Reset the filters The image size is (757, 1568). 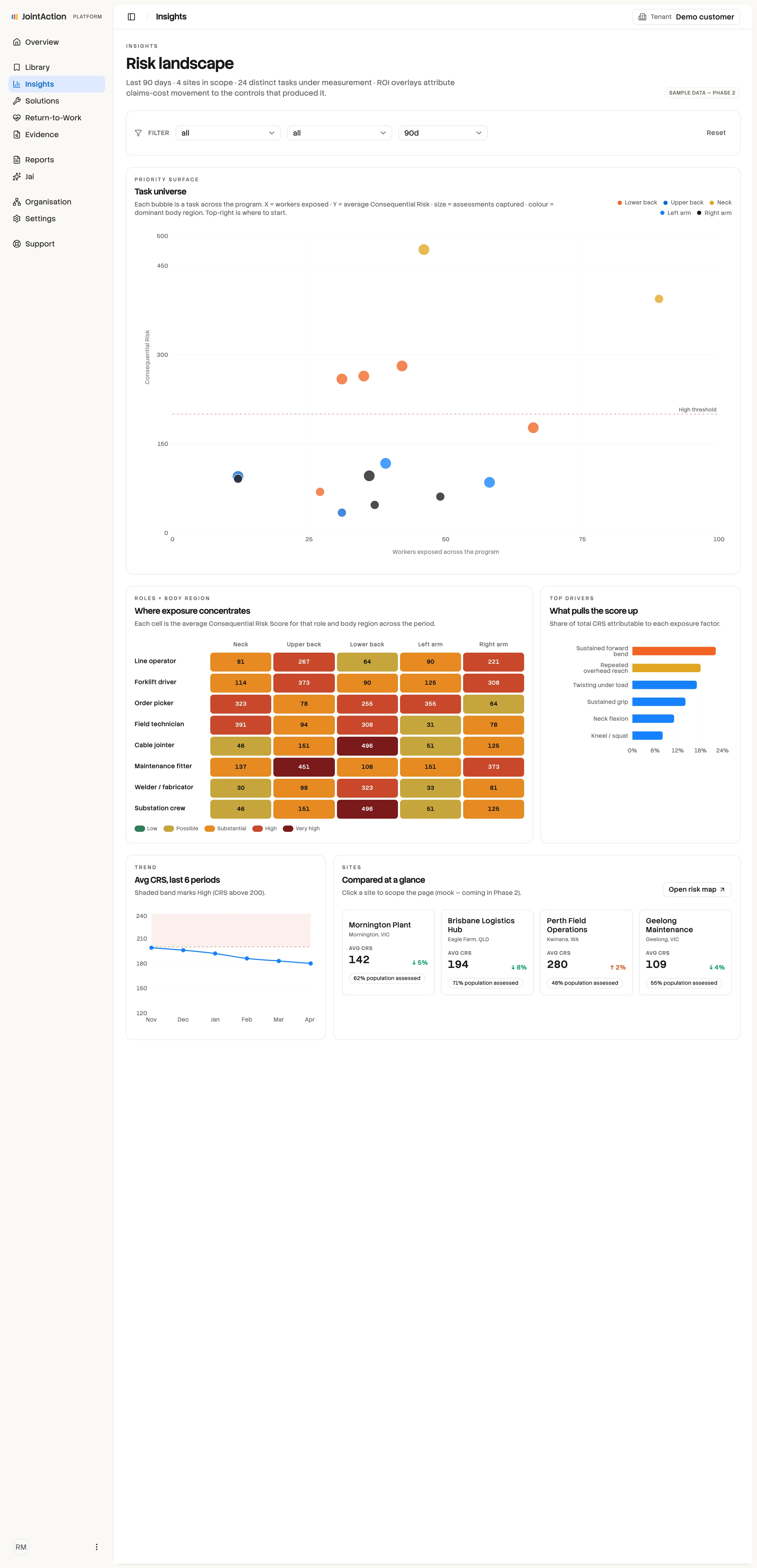(715, 133)
